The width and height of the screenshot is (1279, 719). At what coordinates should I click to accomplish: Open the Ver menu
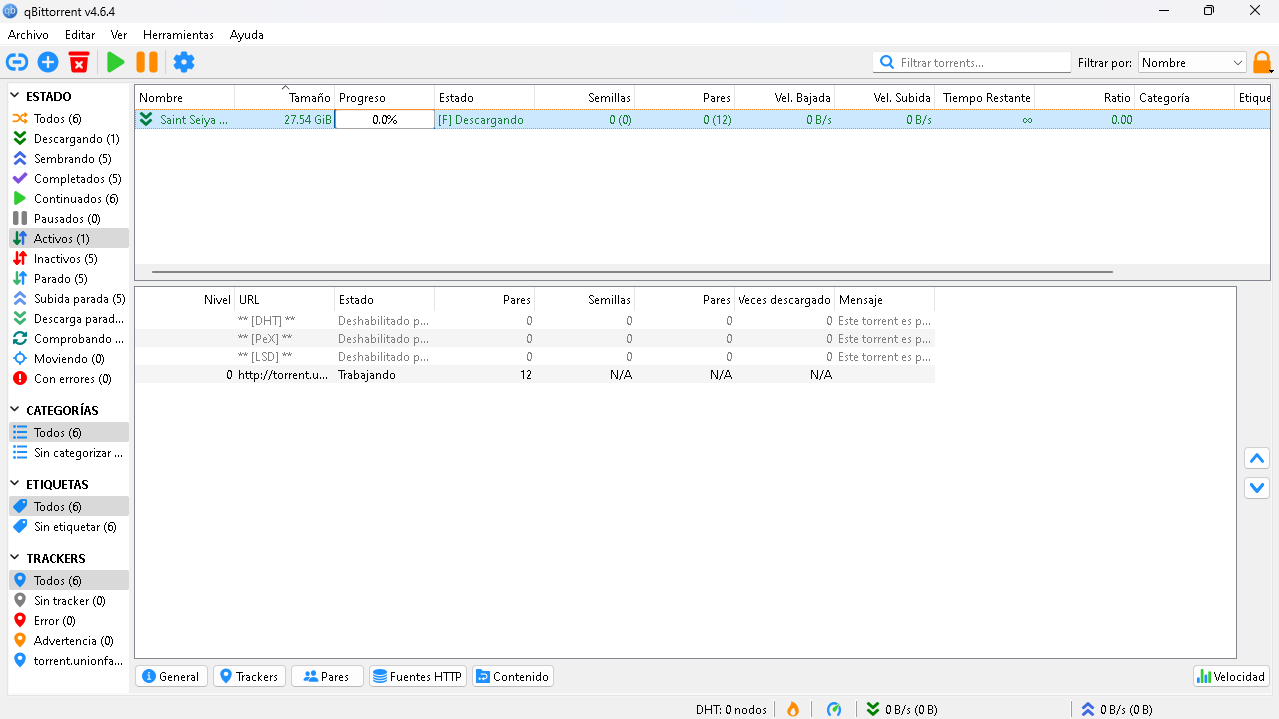(x=119, y=35)
